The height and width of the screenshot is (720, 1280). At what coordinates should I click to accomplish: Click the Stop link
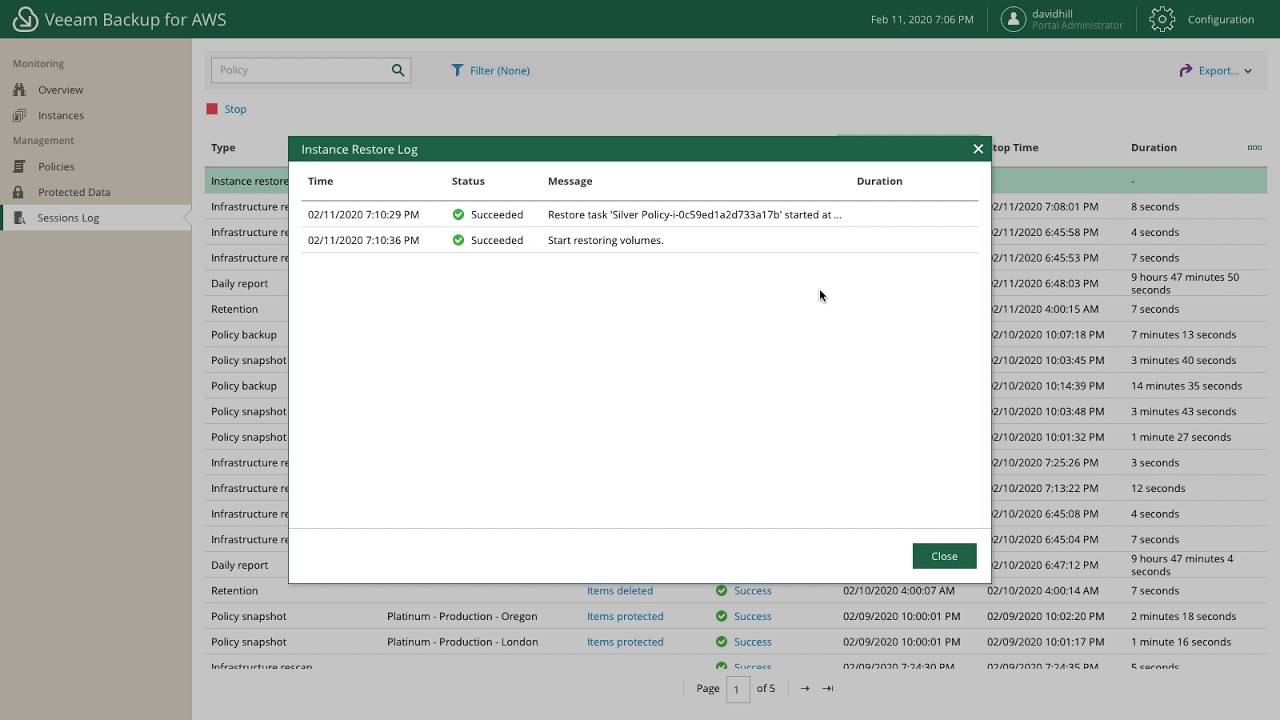[235, 109]
